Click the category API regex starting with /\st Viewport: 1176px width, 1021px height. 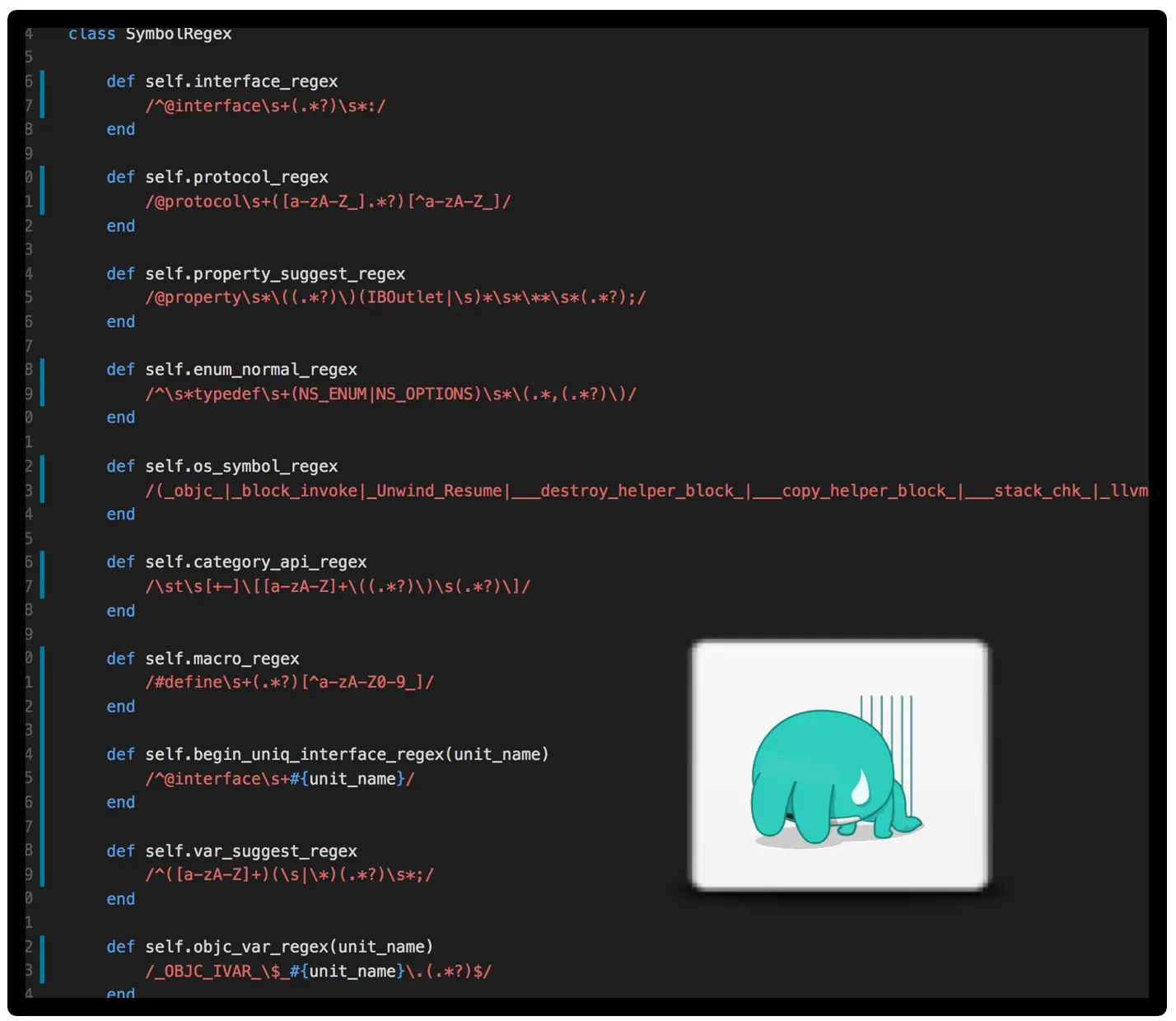[x=338, y=586]
